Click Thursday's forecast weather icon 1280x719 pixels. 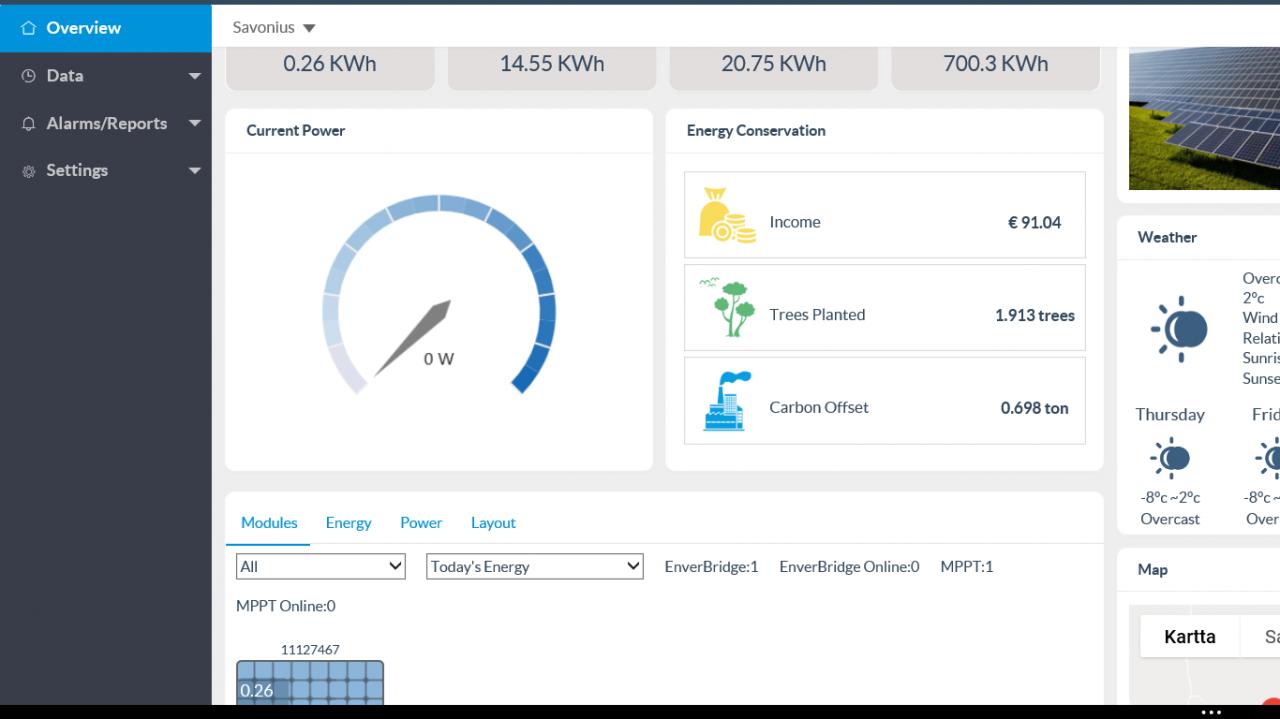(1170, 458)
